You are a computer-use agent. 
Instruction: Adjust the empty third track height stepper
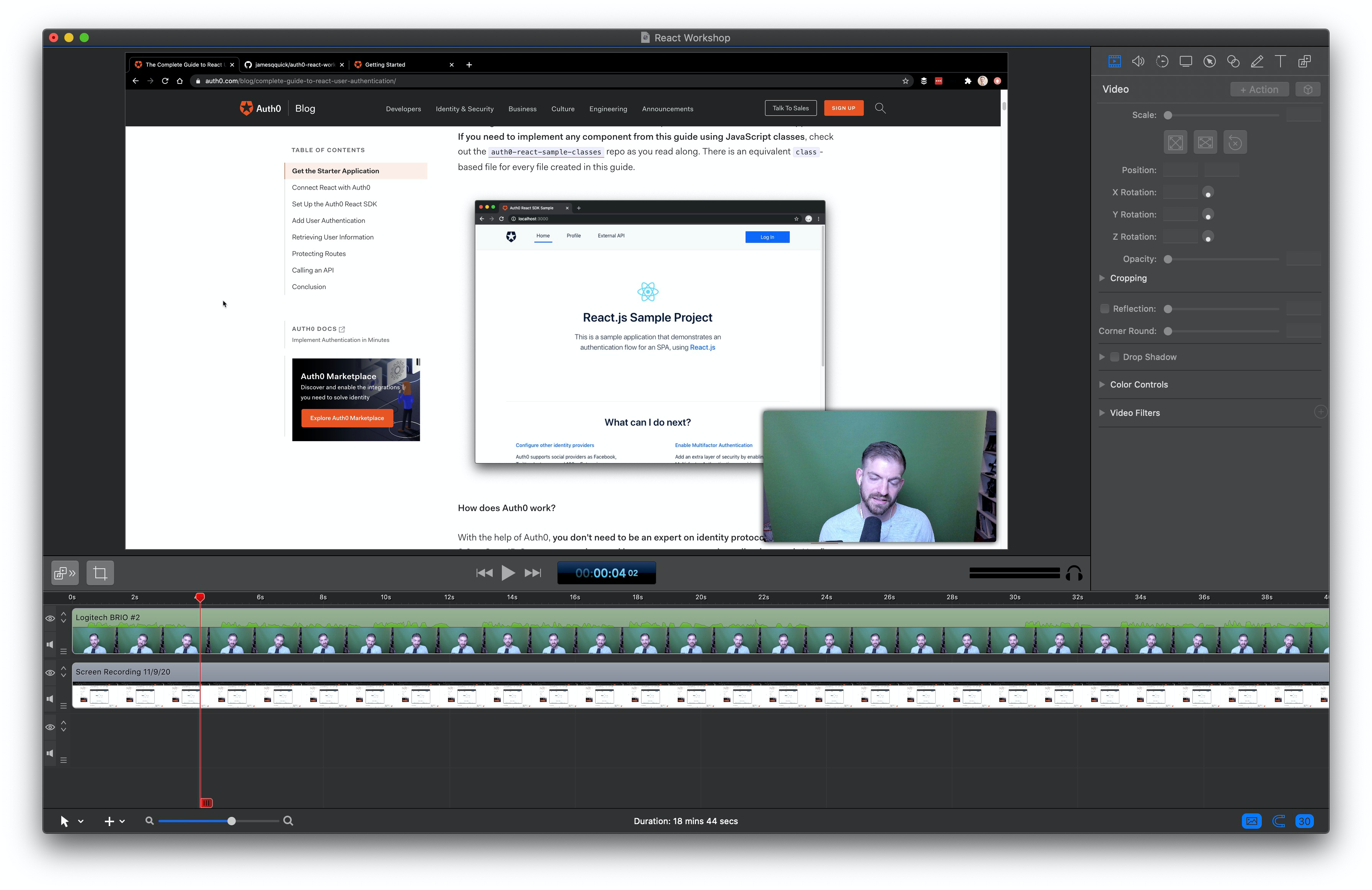(x=64, y=726)
